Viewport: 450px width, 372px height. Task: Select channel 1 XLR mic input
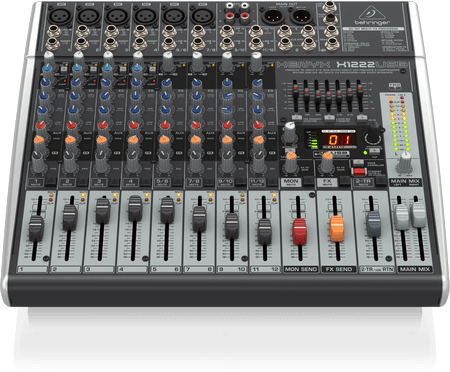(x=60, y=15)
